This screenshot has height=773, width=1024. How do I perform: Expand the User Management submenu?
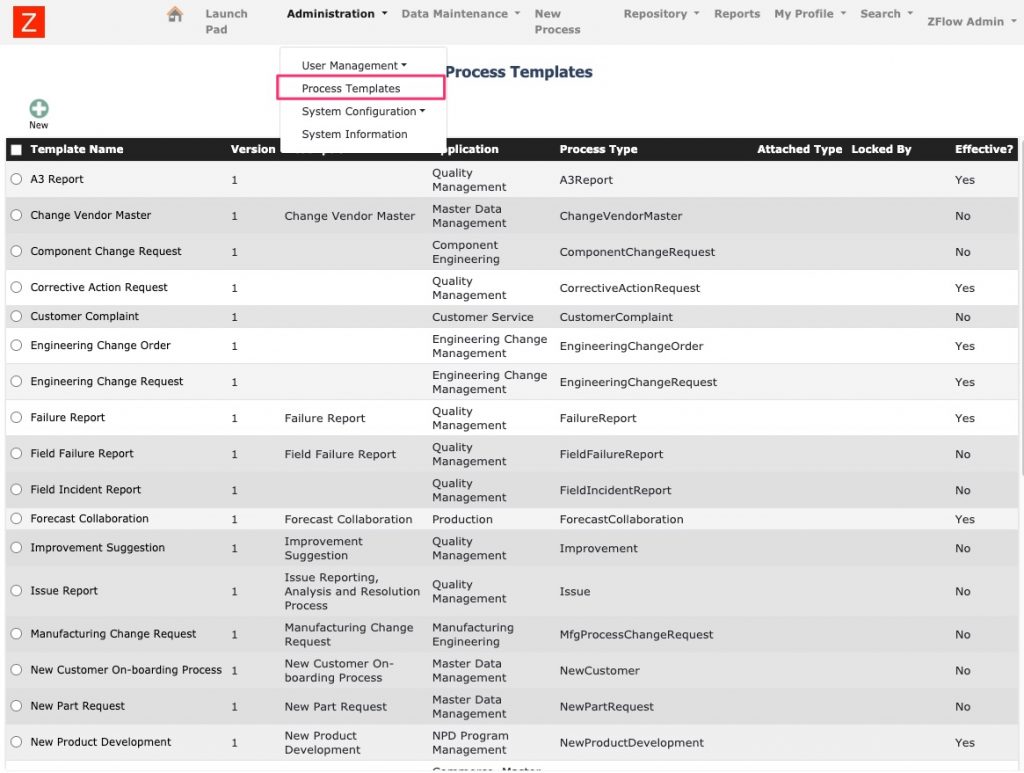(x=354, y=65)
